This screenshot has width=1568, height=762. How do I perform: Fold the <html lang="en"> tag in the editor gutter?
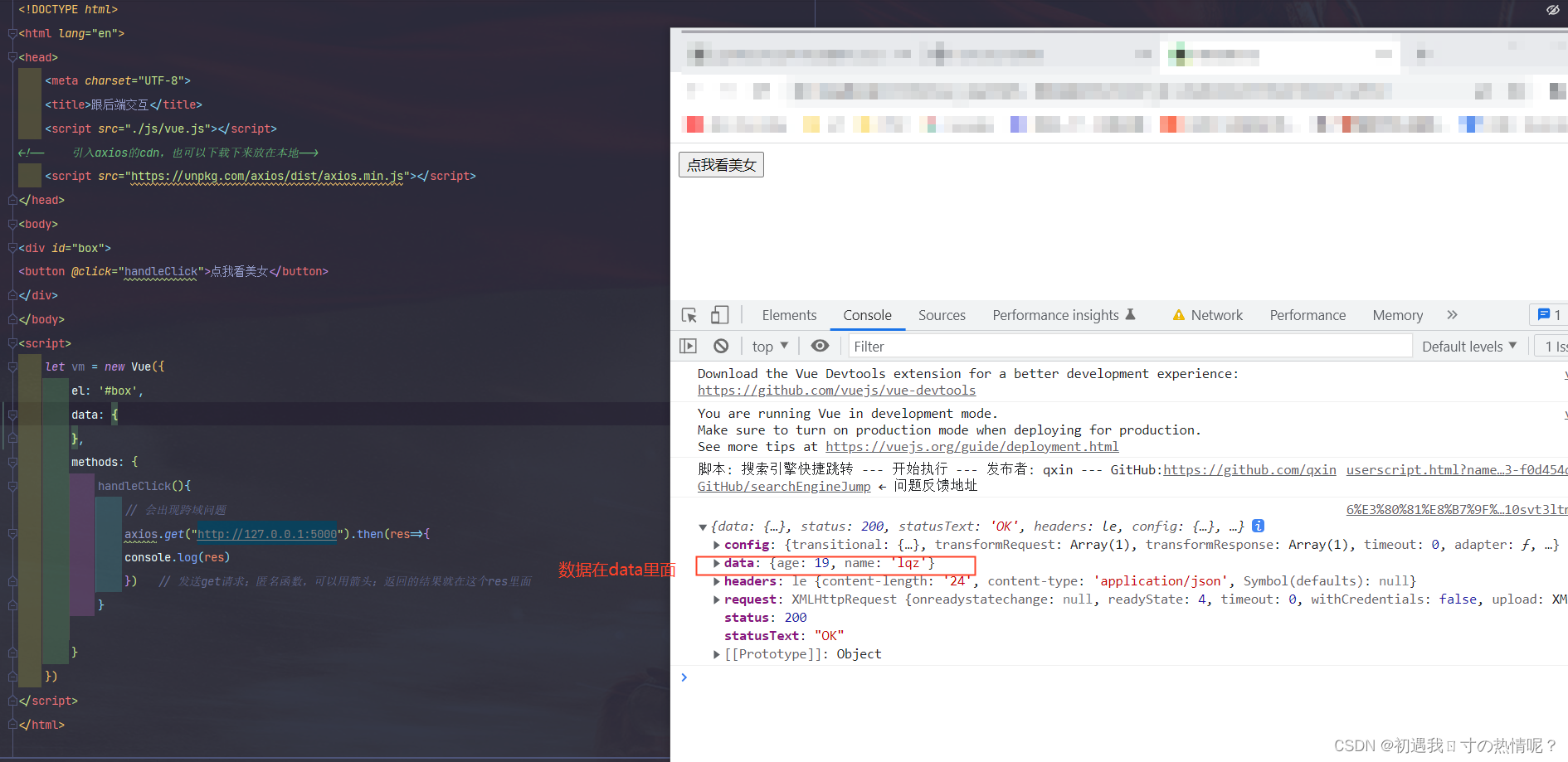pyautogui.click(x=12, y=33)
